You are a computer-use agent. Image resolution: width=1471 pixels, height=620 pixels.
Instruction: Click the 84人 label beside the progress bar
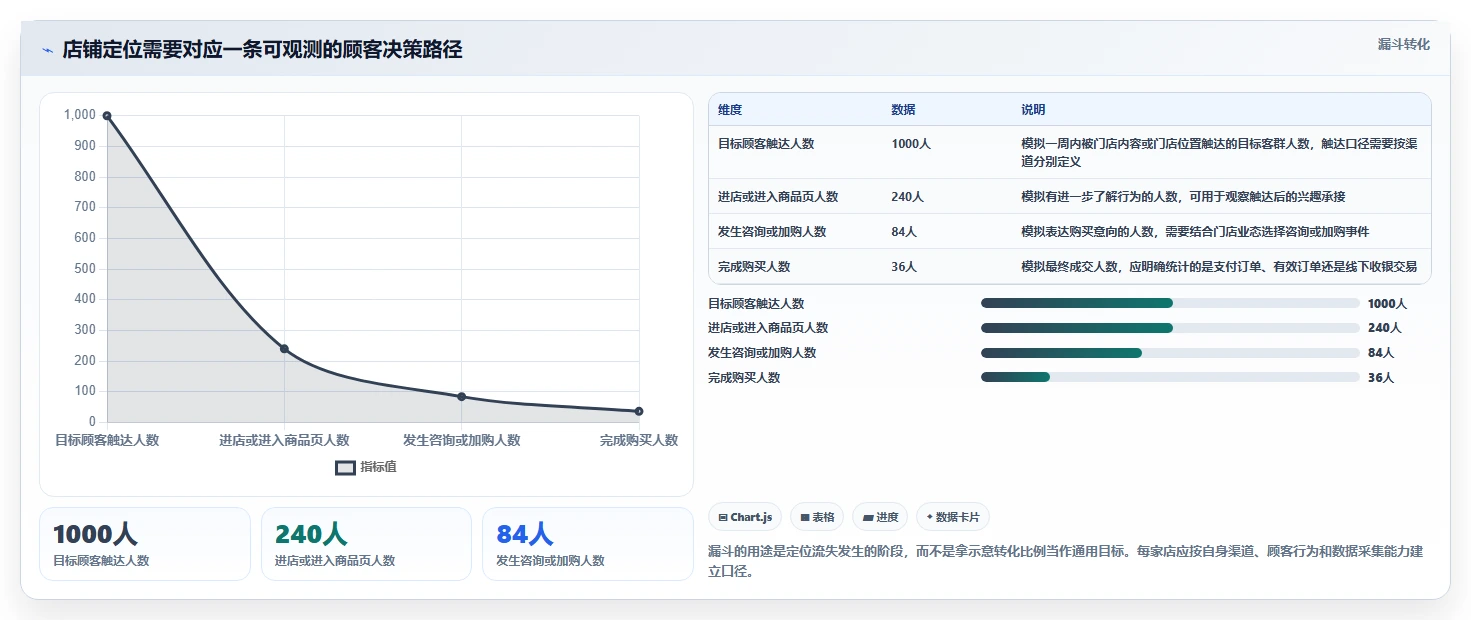pos(1381,353)
